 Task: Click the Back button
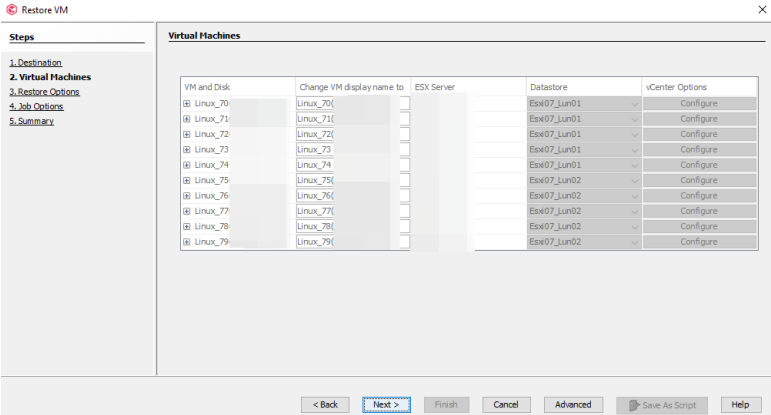coord(326,404)
